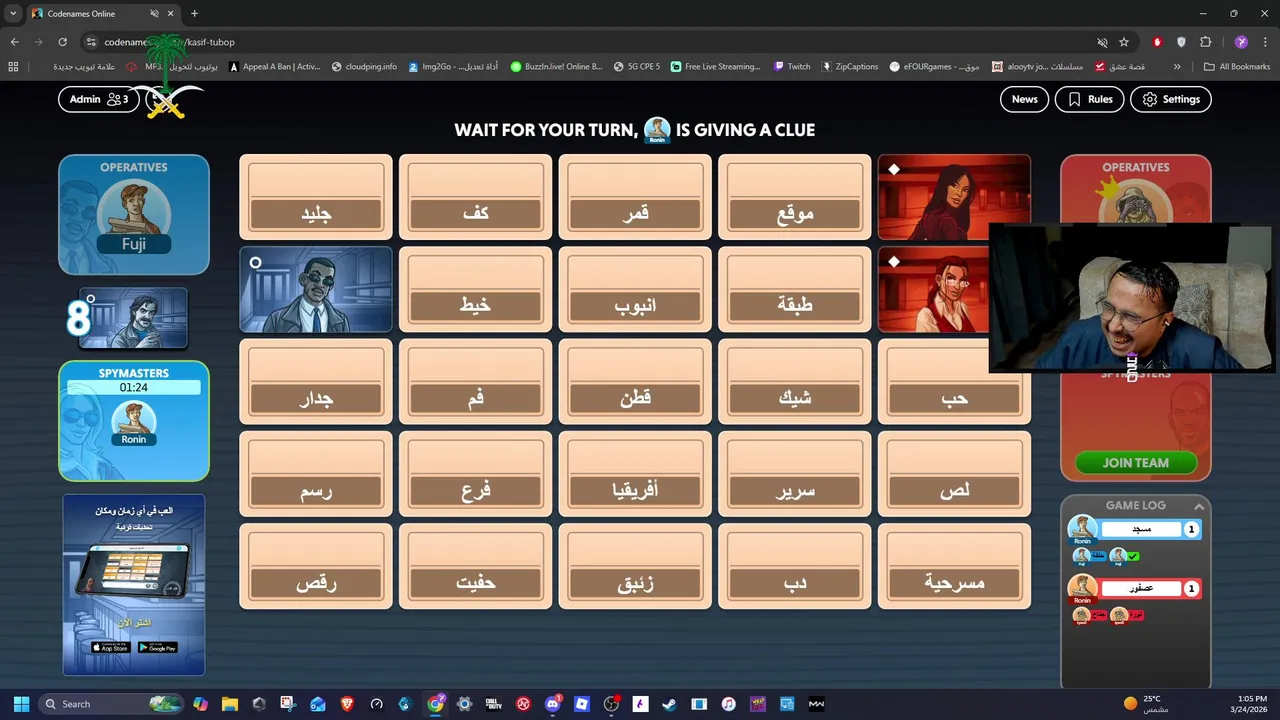Open the All Bookmarks folder
Viewport: 1280px width, 720px height.
pyautogui.click(x=1237, y=67)
